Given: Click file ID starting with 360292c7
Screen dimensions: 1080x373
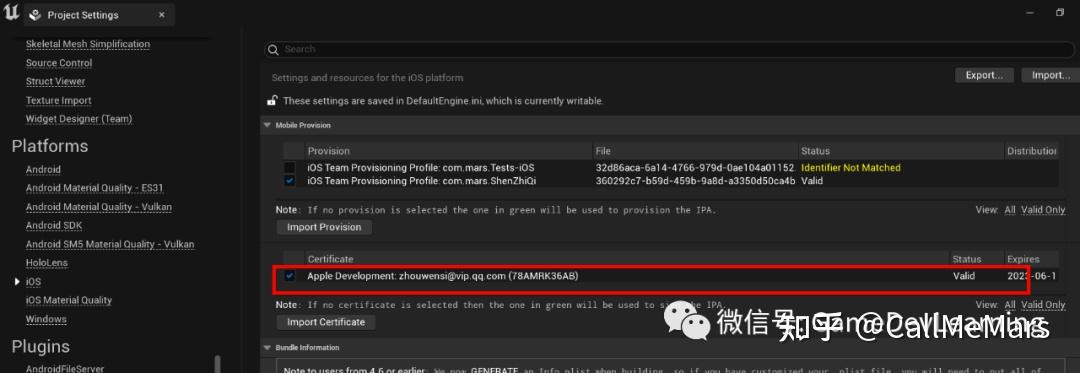Looking at the screenshot, I should tap(695, 181).
